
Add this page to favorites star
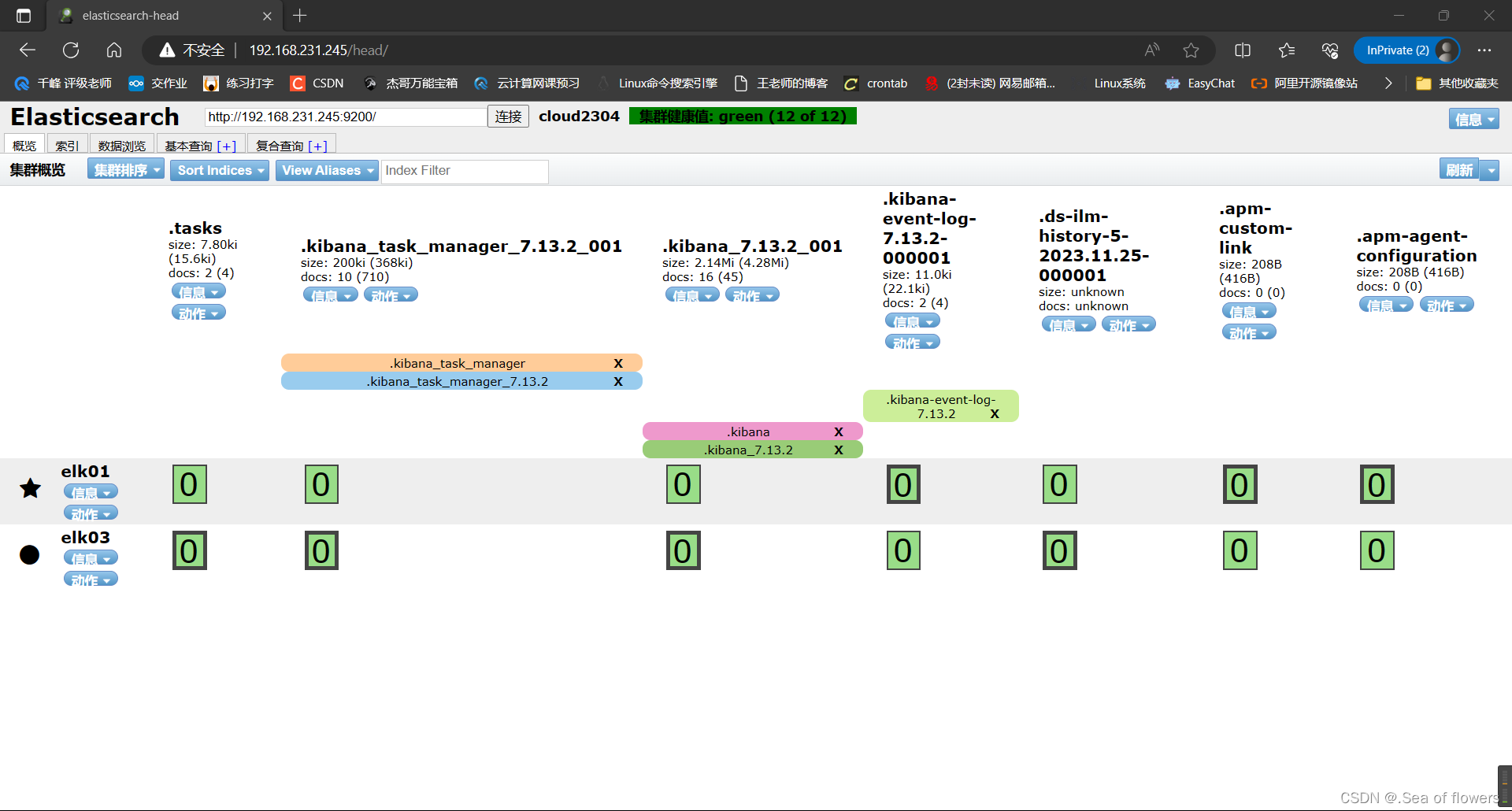[1191, 50]
